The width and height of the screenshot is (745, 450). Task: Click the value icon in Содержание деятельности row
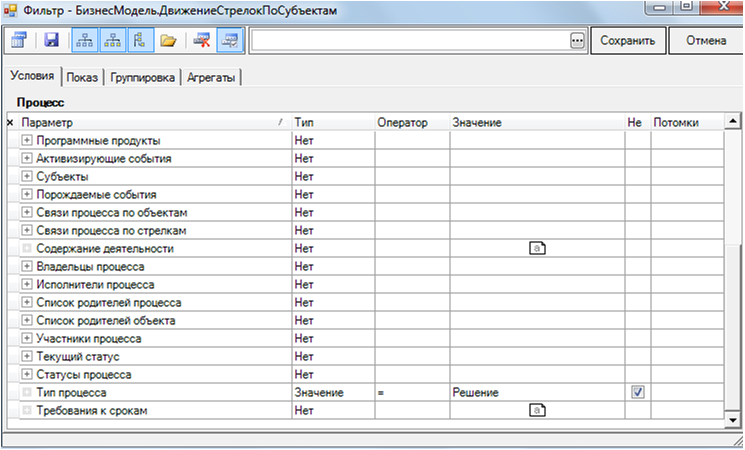click(537, 249)
